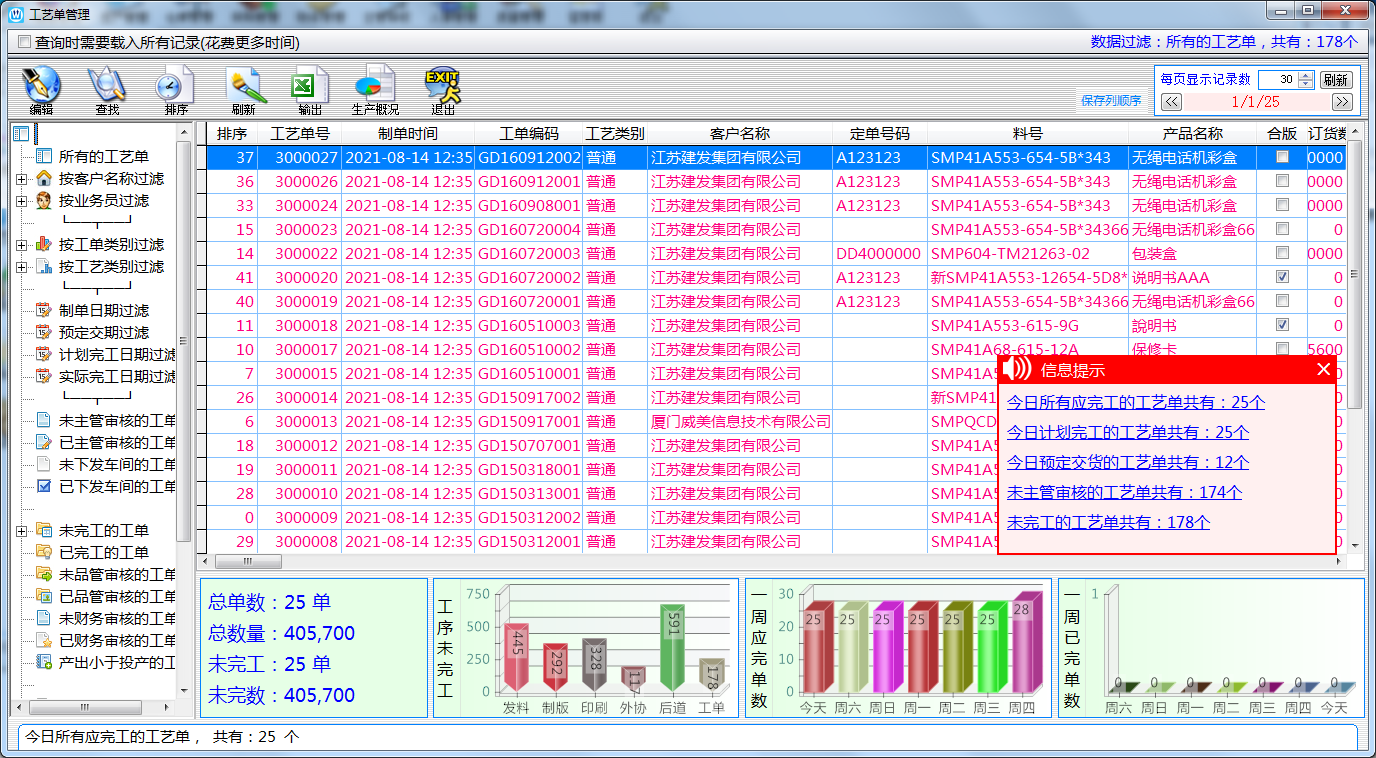Open the 查找 (Find) tool
This screenshot has height=758, width=1376.
tap(106, 85)
